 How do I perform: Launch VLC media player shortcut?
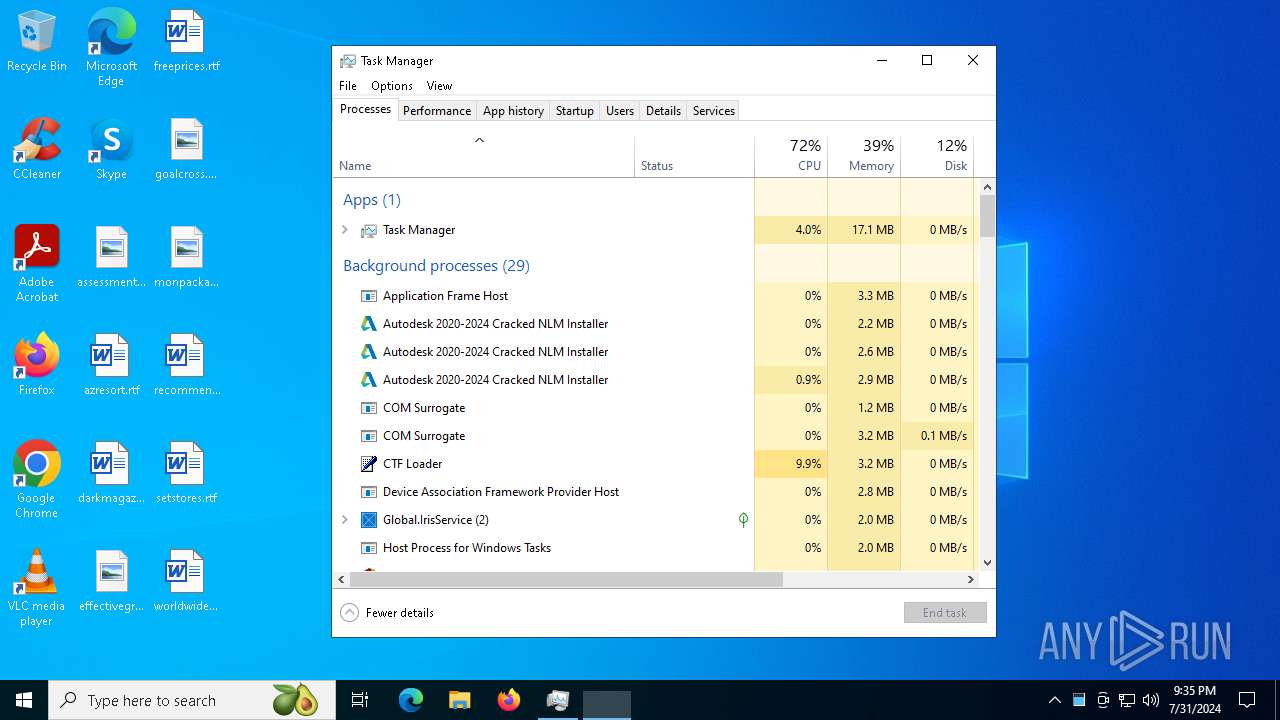pos(37,588)
